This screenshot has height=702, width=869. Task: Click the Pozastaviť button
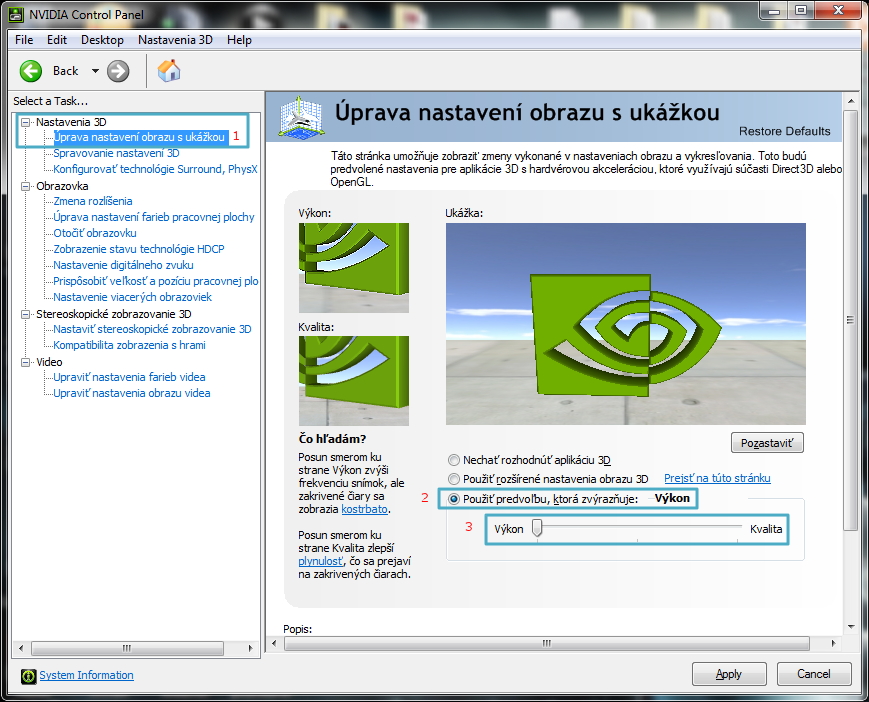click(x=767, y=442)
